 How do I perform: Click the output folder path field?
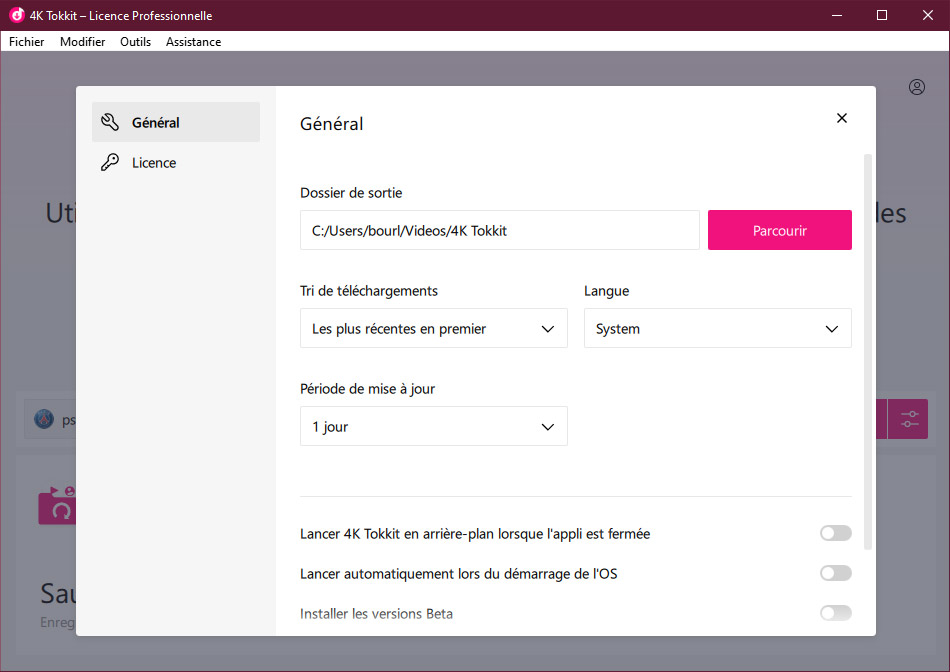[x=500, y=230]
